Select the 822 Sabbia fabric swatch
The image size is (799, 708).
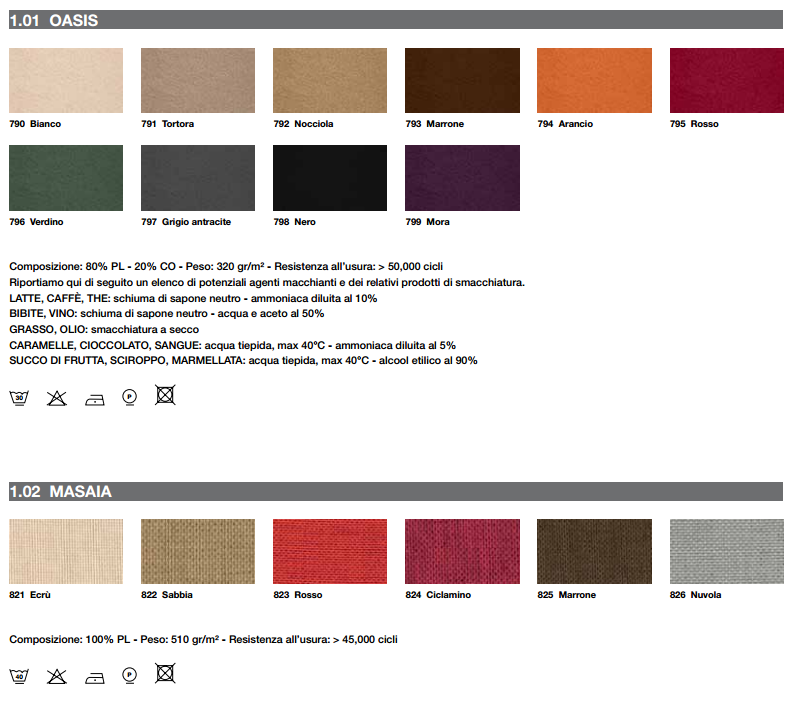click(x=198, y=552)
